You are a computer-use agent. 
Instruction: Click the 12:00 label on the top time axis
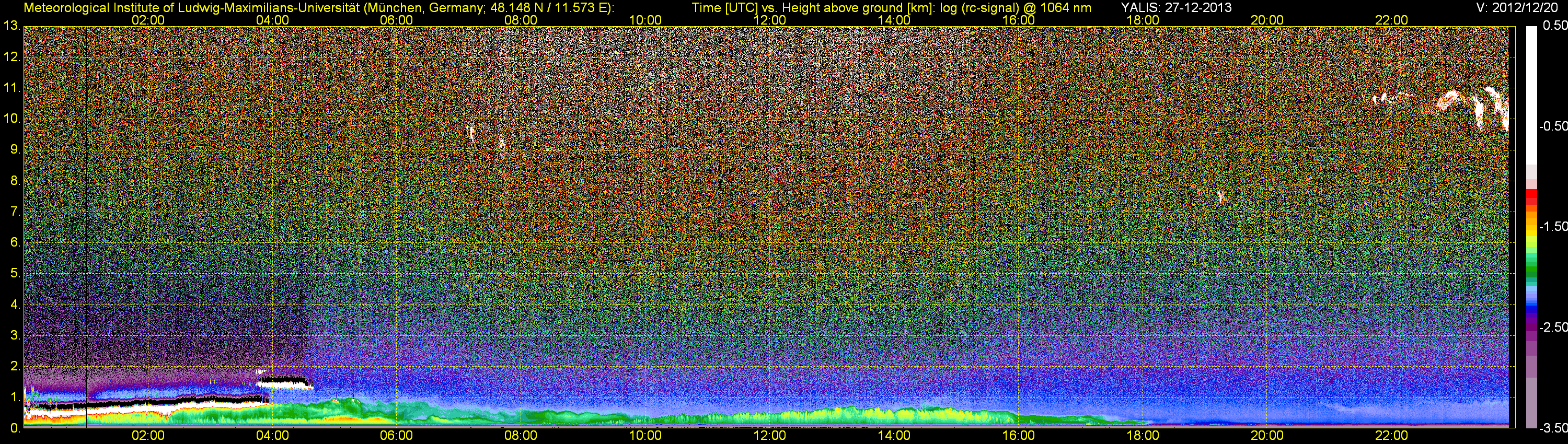pos(769,20)
